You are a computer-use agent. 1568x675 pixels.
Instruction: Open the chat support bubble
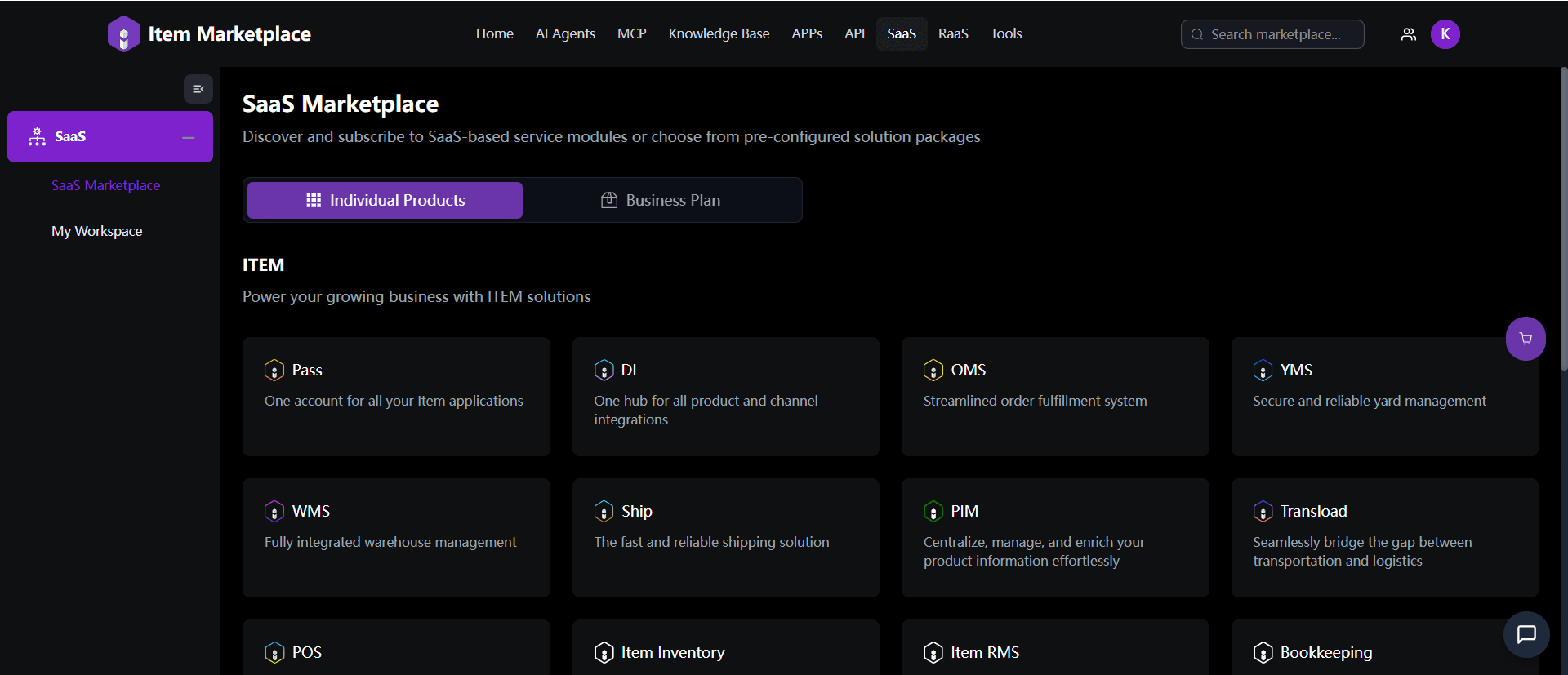click(x=1526, y=634)
